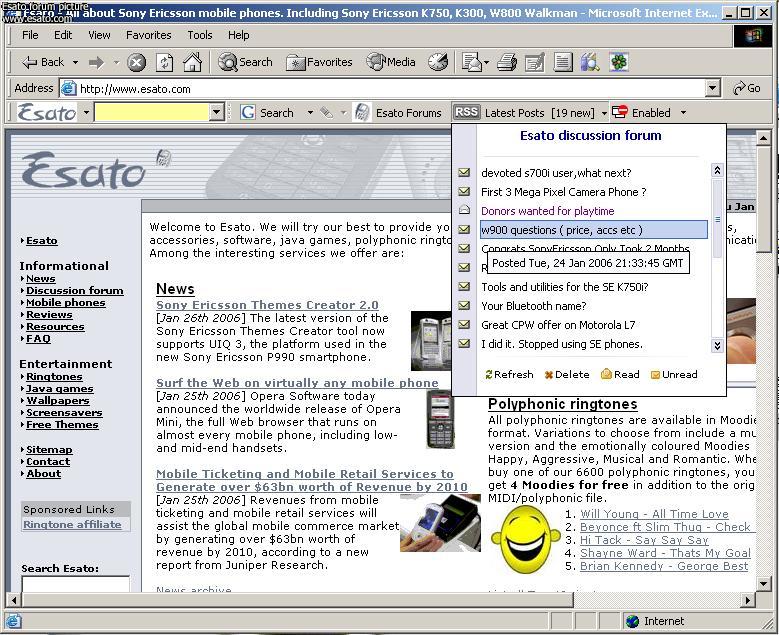
Task: Open the Help menu
Action: (238, 35)
